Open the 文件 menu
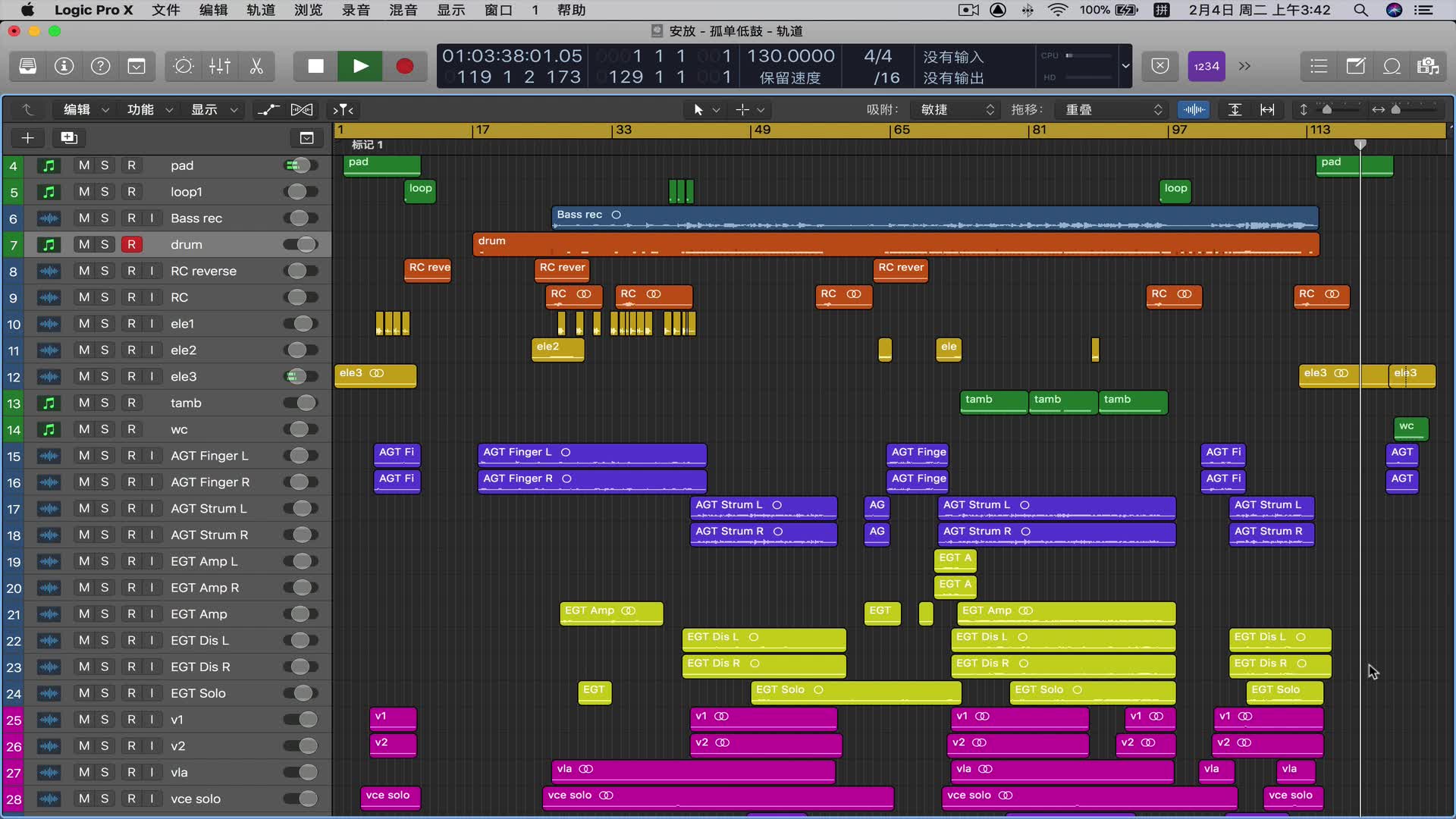Image resolution: width=1456 pixels, height=819 pixels. click(165, 10)
